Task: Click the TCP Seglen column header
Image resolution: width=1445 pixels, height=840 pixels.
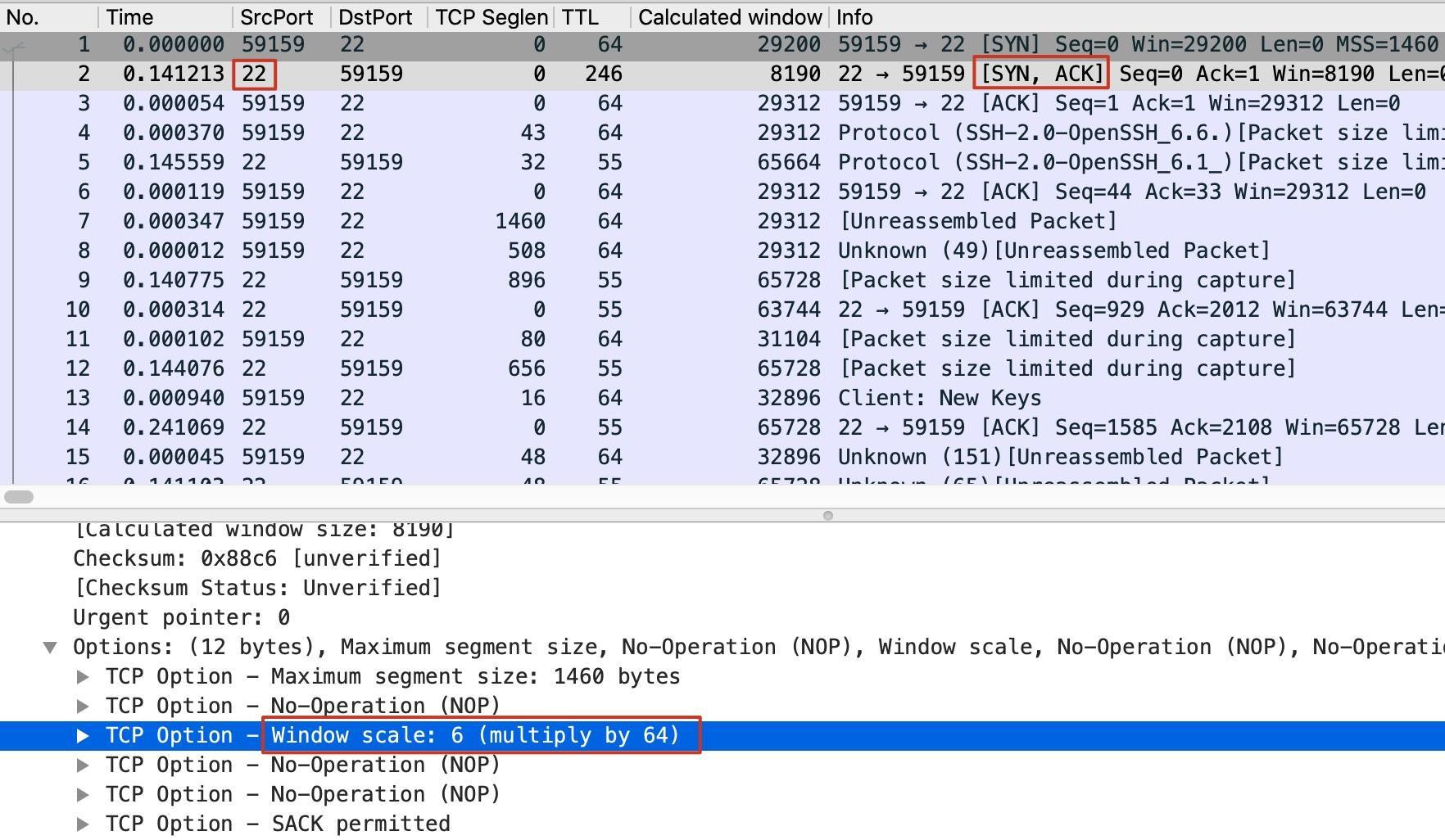Action: [x=491, y=17]
